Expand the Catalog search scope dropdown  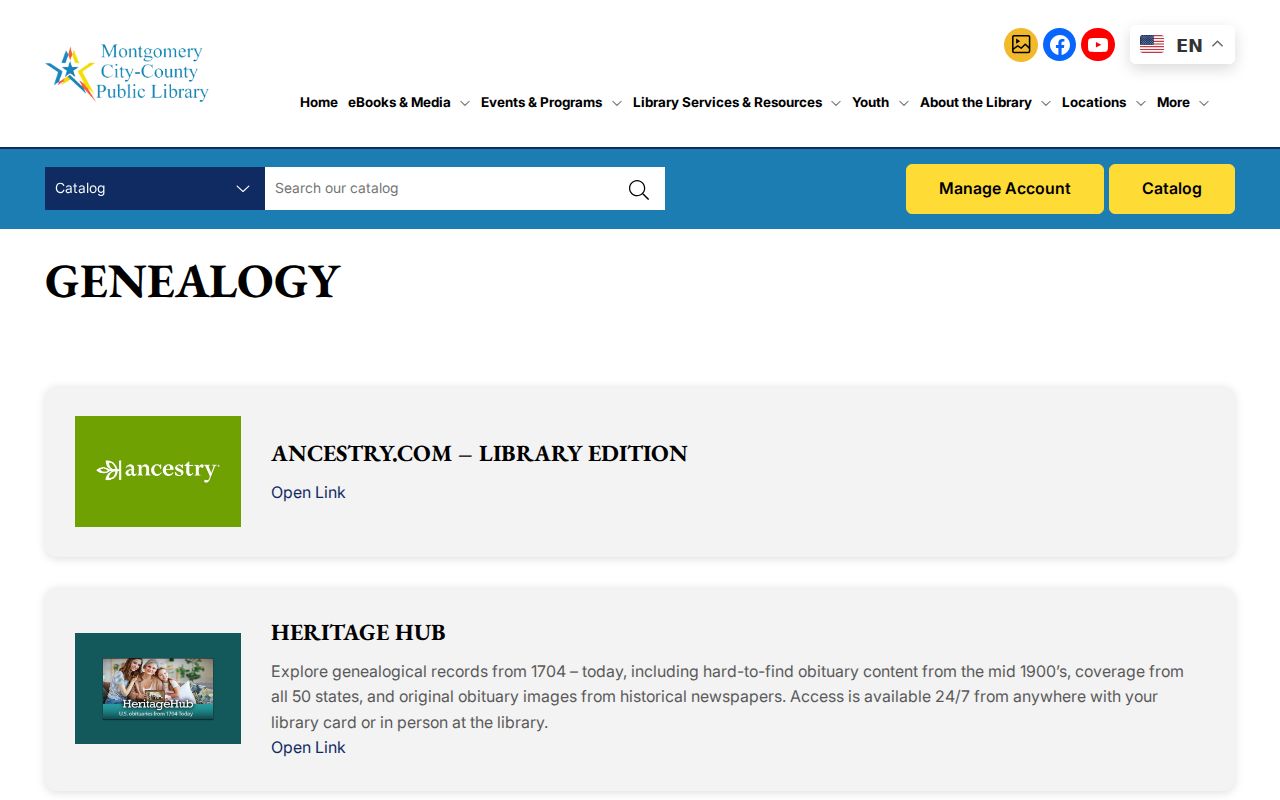pyautogui.click(x=155, y=188)
